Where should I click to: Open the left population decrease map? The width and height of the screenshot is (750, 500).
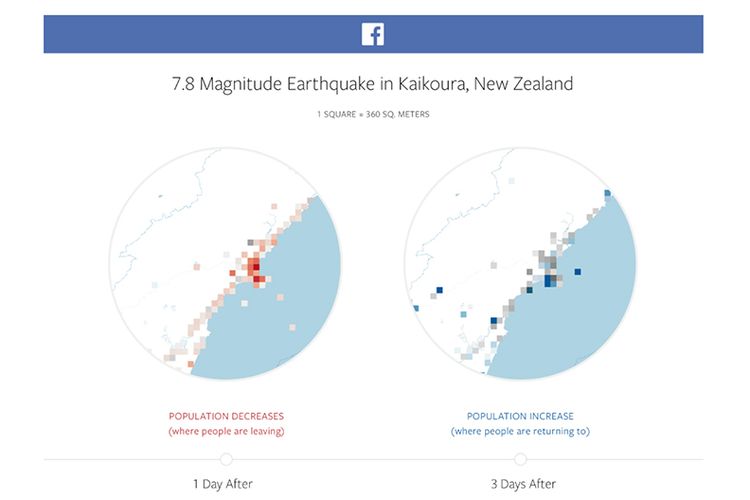tap(225, 264)
